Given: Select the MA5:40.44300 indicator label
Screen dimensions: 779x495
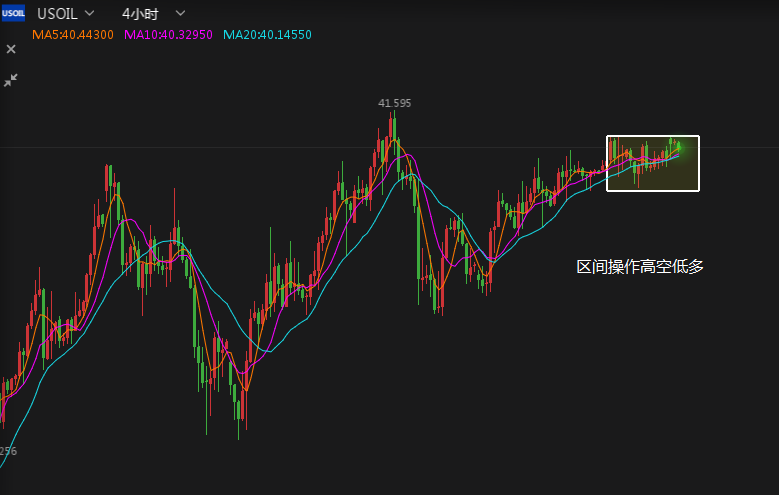Looking at the screenshot, I should click(73, 35).
